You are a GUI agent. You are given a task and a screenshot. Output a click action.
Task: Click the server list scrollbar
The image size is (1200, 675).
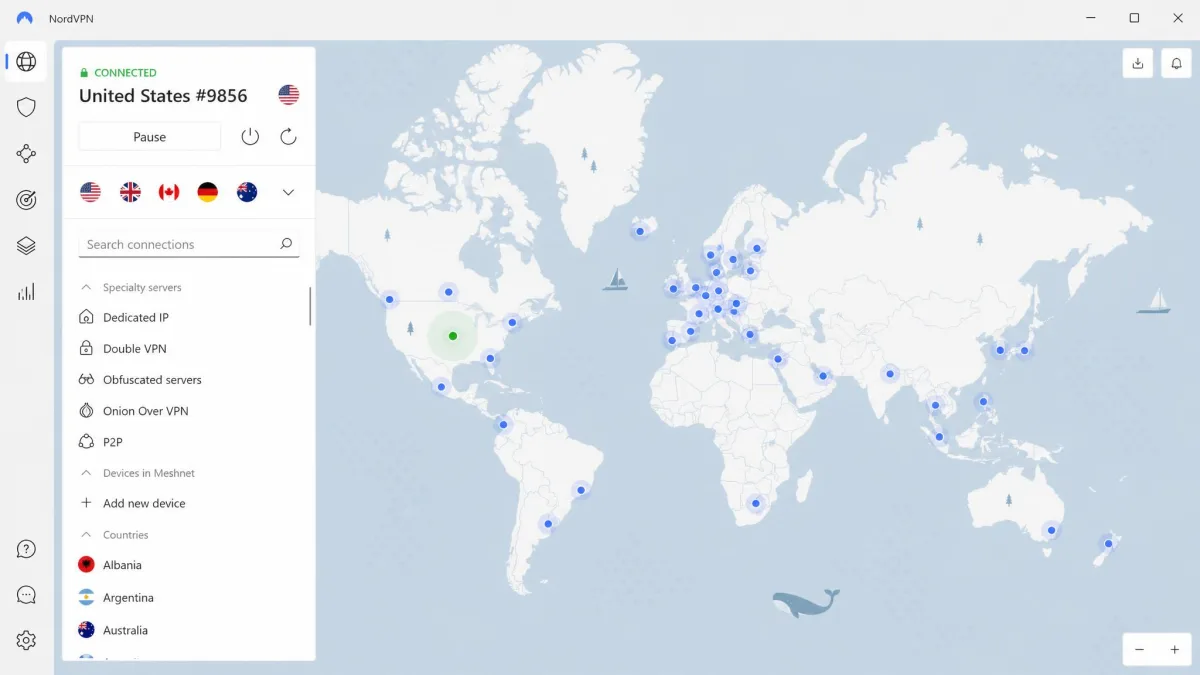click(x=310, y=306)
